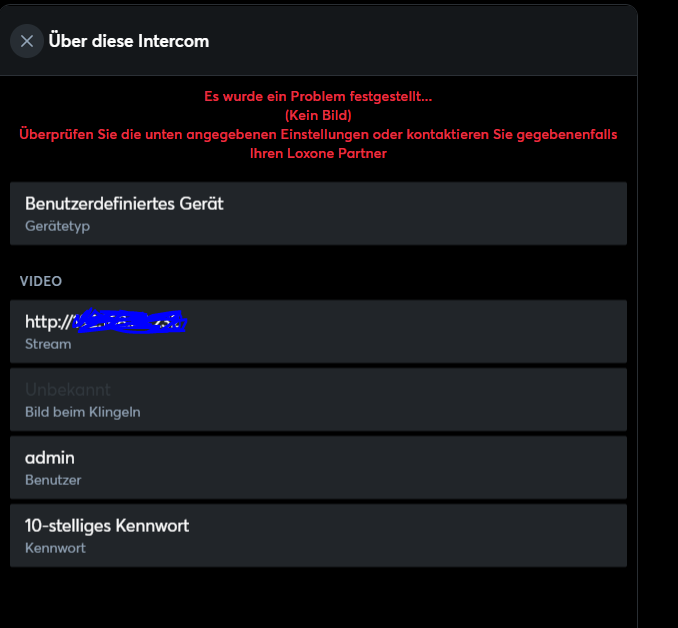Click the Gerätetyp label
Screen dimensions: 678x628
[58, 226]
